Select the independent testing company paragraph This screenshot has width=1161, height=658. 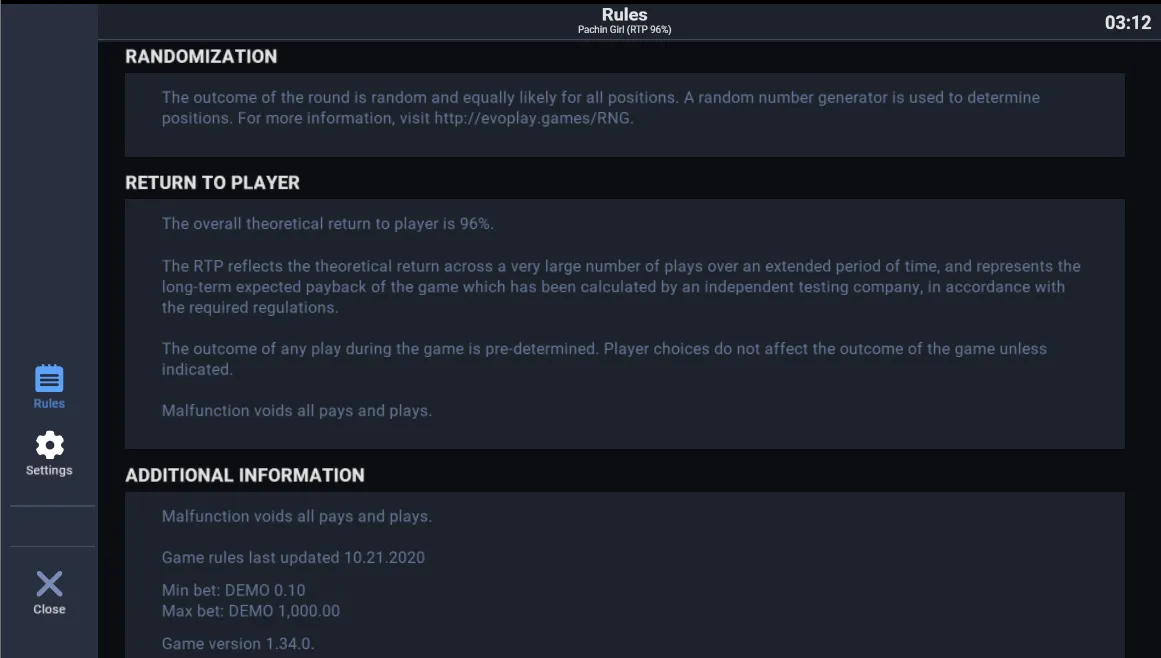point(621,286)
